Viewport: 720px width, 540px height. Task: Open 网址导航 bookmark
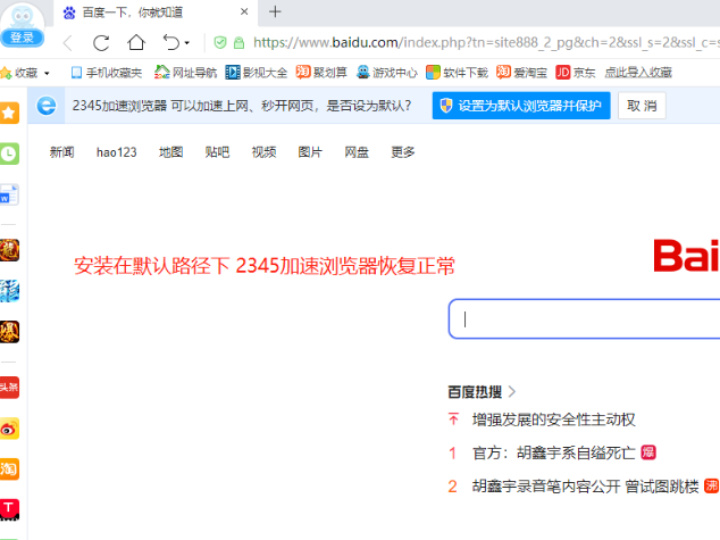[x=185, y=73]
